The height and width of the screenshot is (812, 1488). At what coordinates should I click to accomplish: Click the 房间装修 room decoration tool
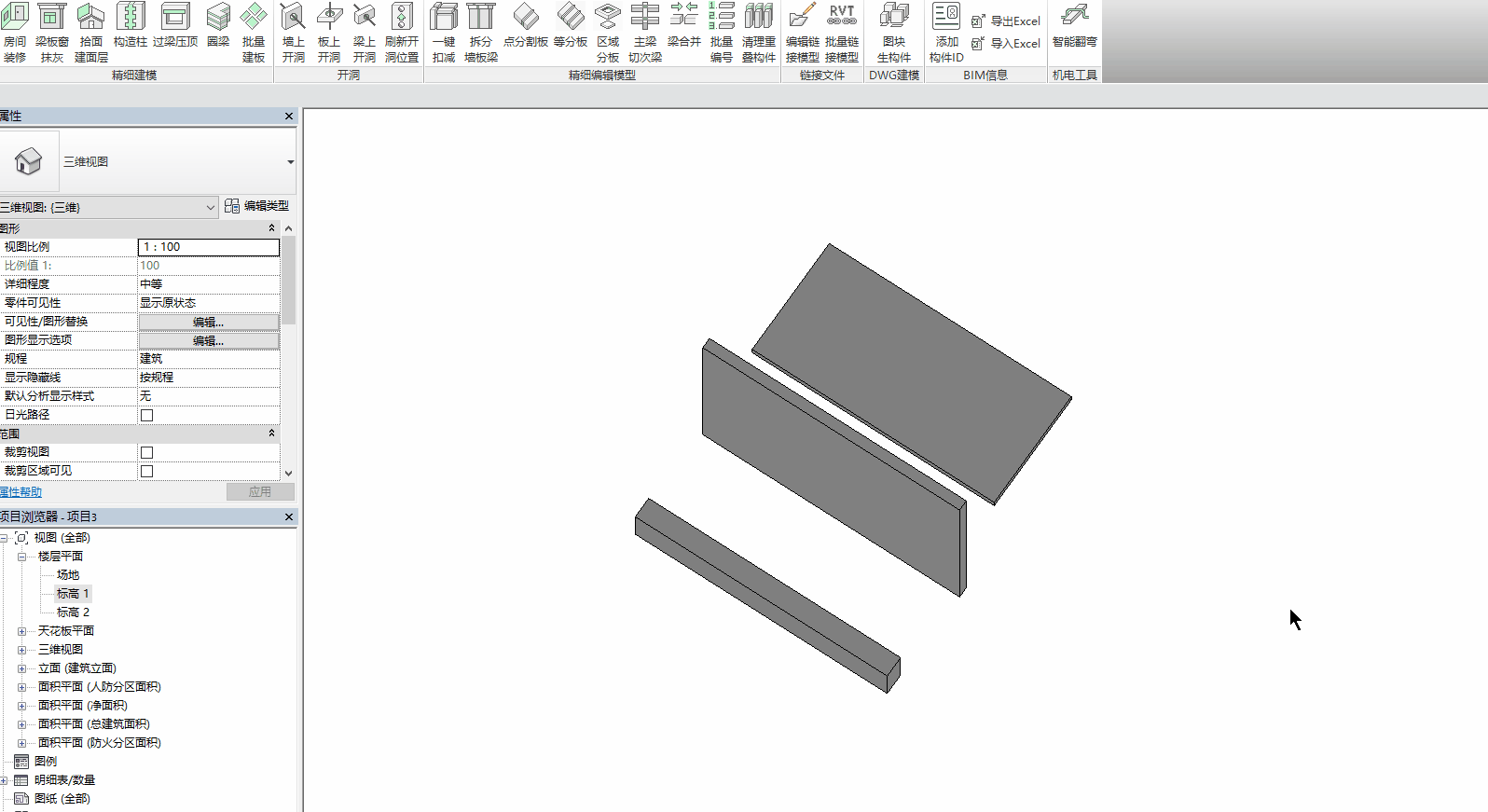[15, 33]
